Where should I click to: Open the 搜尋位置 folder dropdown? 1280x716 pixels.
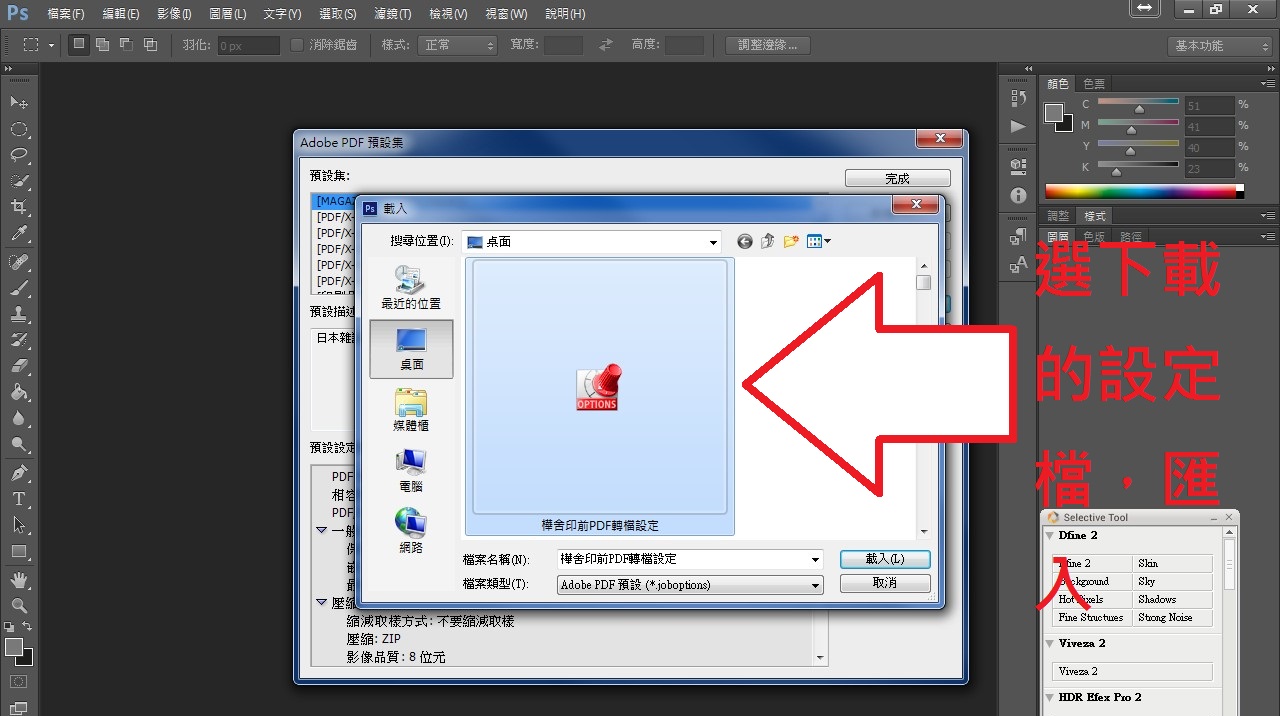tap(712, 242)
